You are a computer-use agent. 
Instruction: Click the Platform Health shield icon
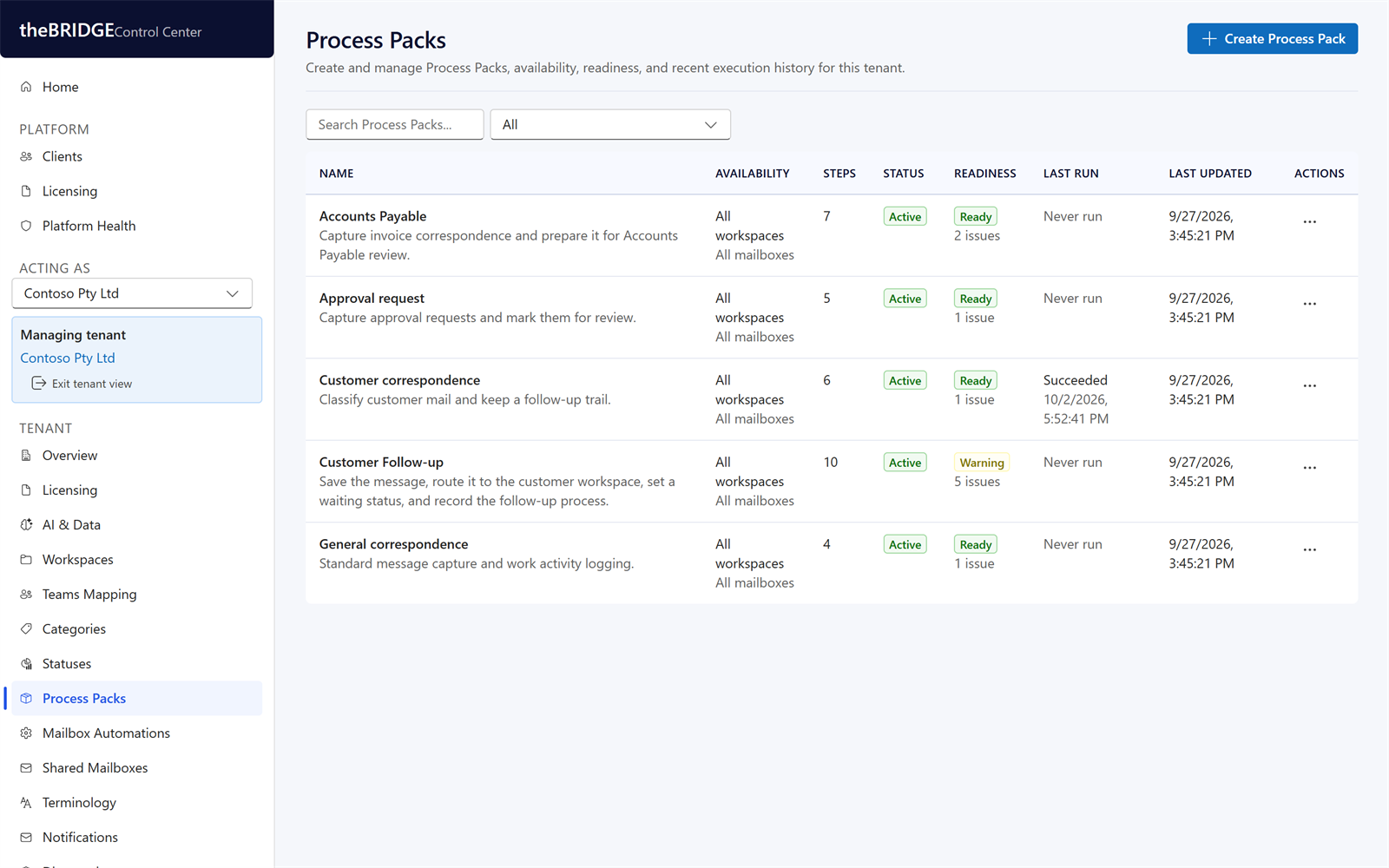[26, 226]
